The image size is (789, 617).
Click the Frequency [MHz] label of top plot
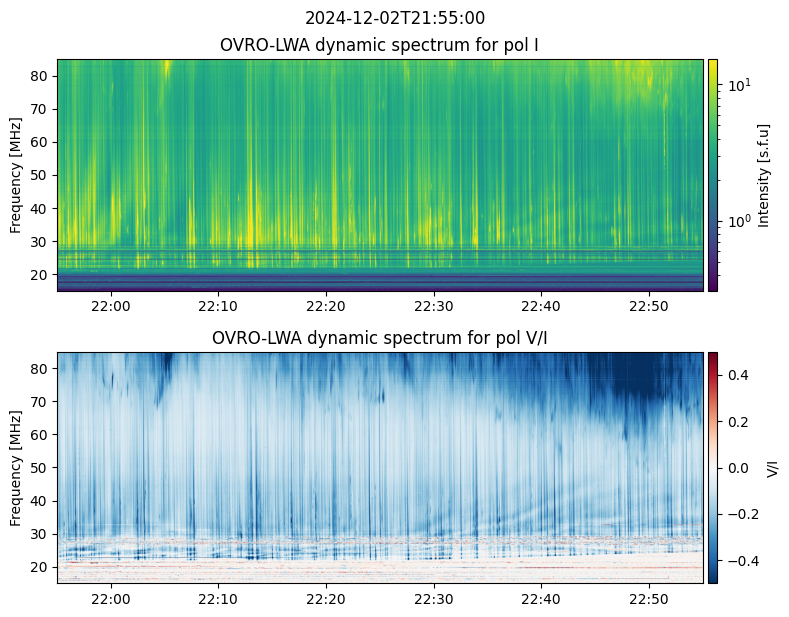pos(16,175)
